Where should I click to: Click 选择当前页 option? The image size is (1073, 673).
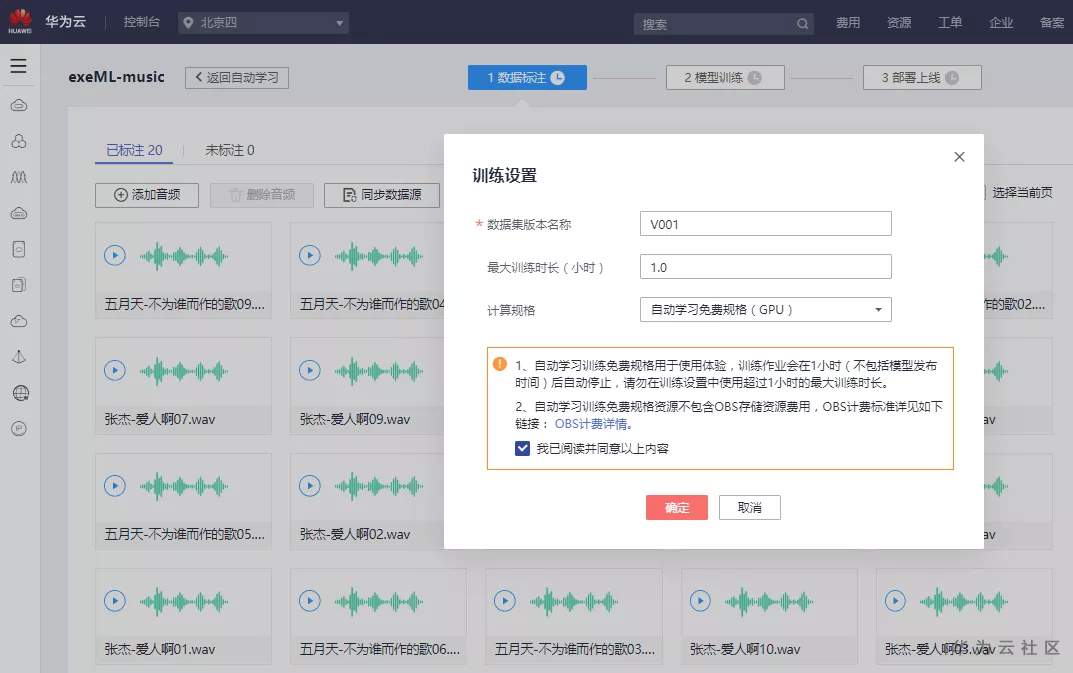pos(1022,192)
